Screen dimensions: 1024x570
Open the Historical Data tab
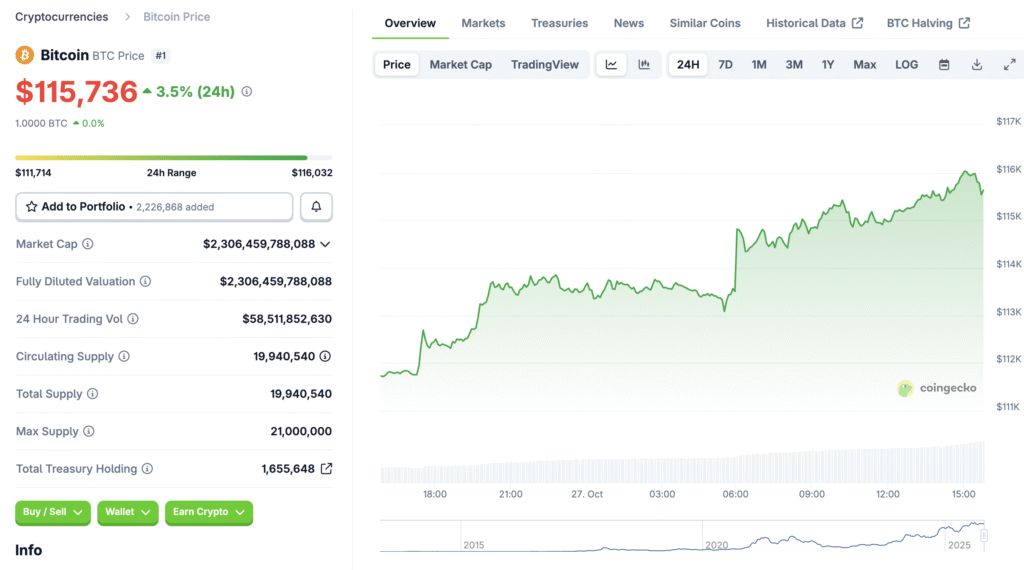click(x=814, y=23)
